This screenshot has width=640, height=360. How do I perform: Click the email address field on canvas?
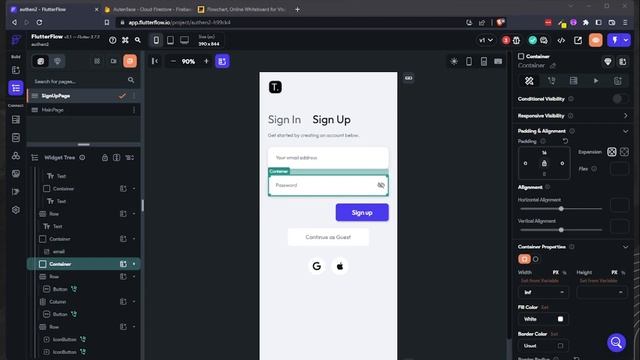[328, 158]
